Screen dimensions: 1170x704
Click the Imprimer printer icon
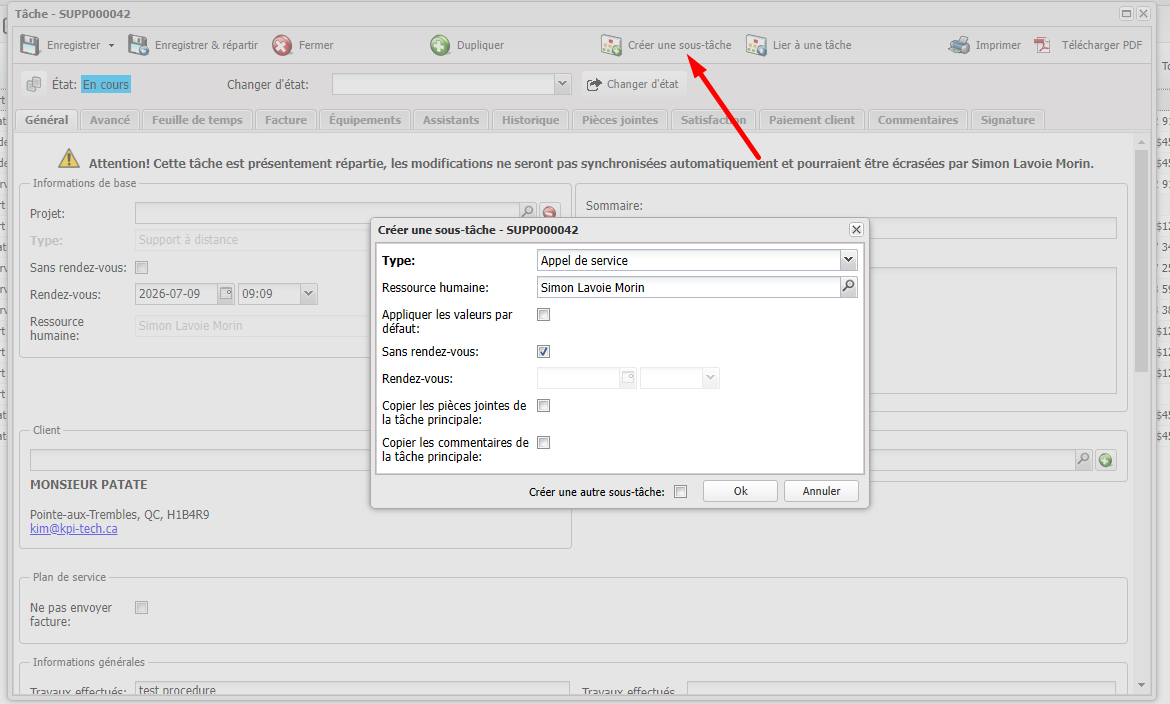[x=959, y=45]
